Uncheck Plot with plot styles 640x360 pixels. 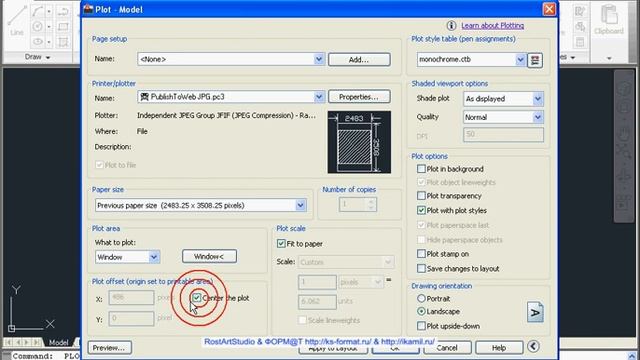coord(421,211)
